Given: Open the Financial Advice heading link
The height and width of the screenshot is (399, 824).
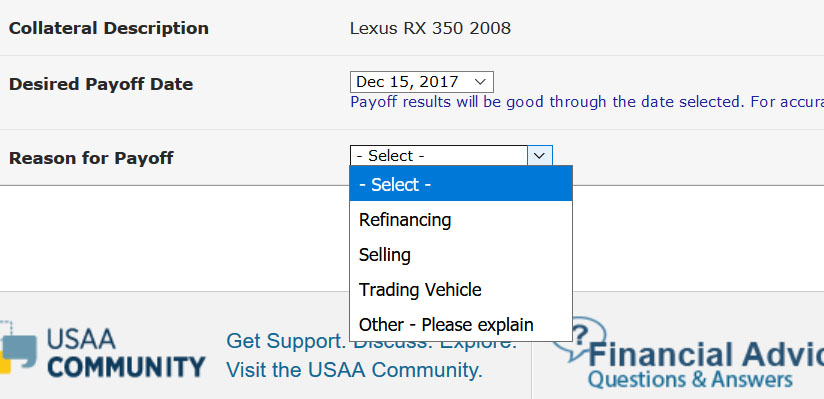Looking at the screenshot, I should click(706, 354).
